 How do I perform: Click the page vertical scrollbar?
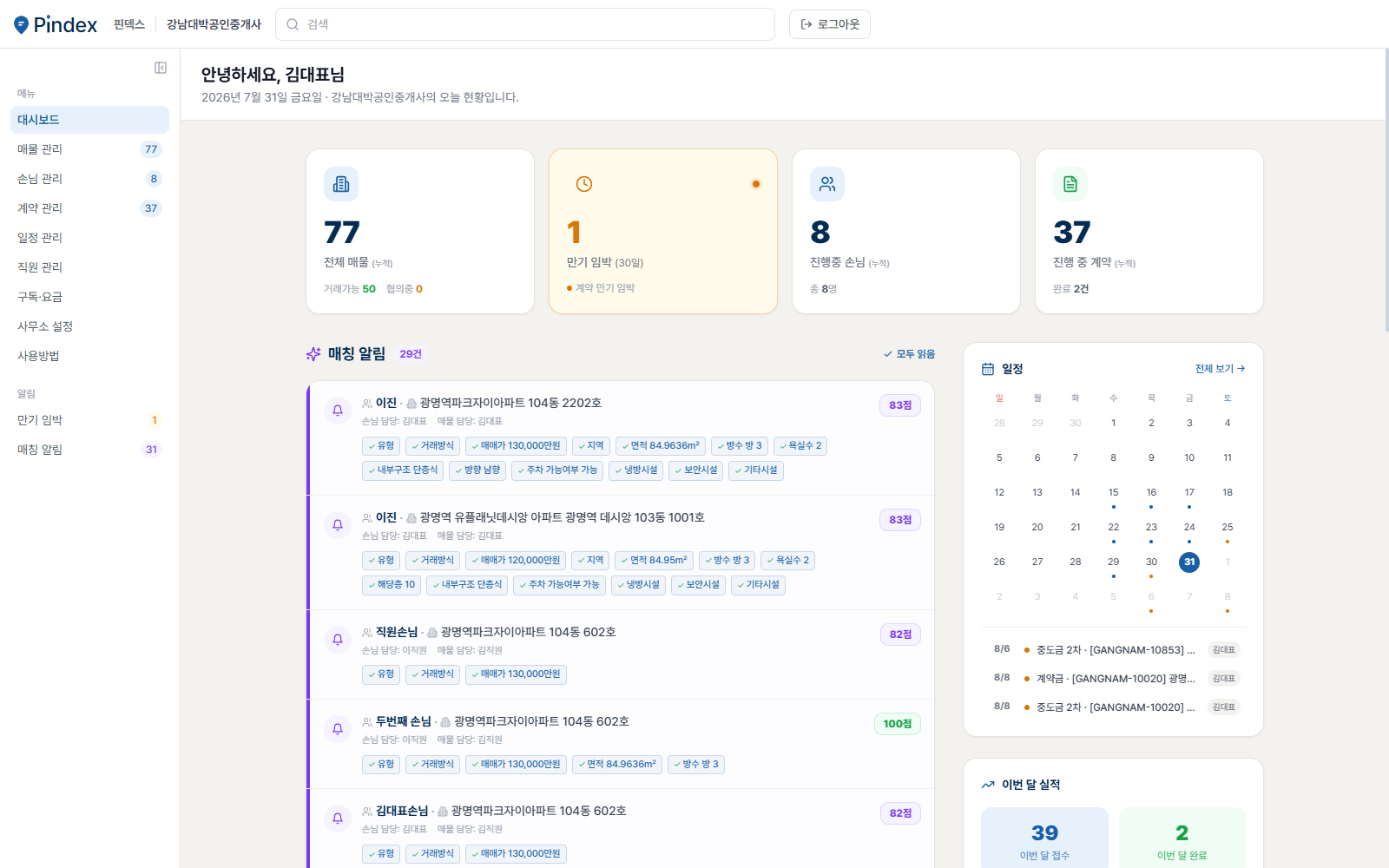point(1386,191)
